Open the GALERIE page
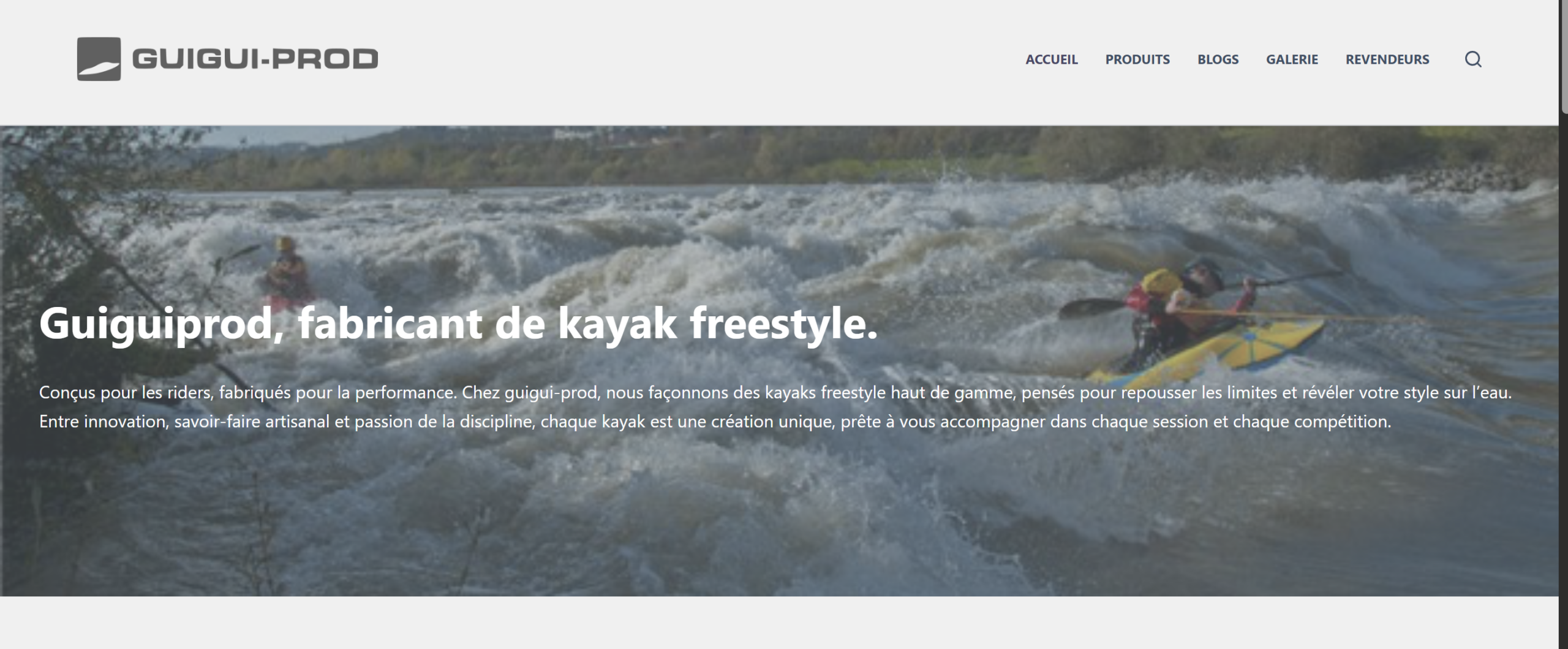The image size is (1568, 649). pyautogui.click(x=1292, y=59)
